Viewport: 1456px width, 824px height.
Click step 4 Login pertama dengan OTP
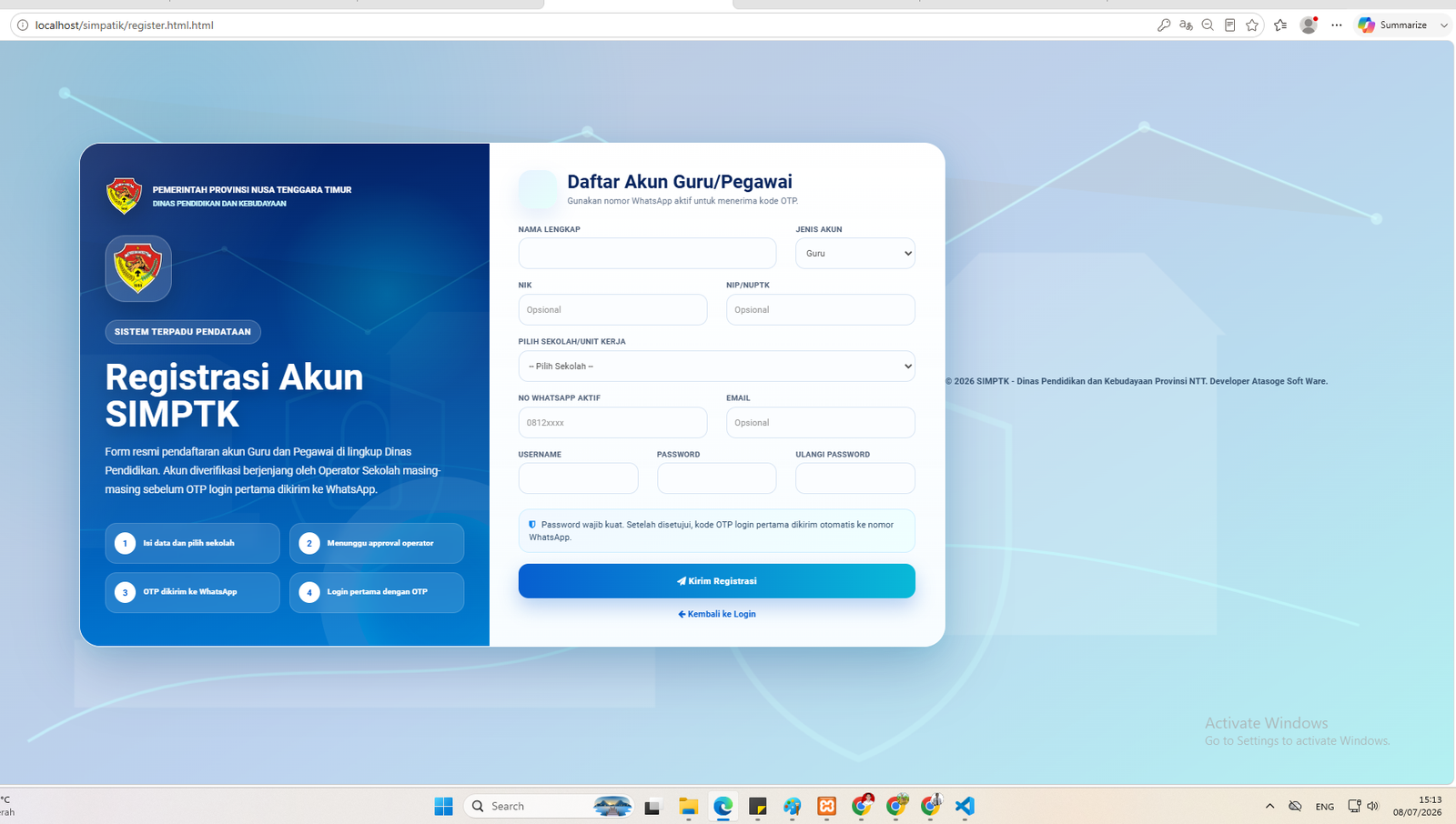coord(377,592)
